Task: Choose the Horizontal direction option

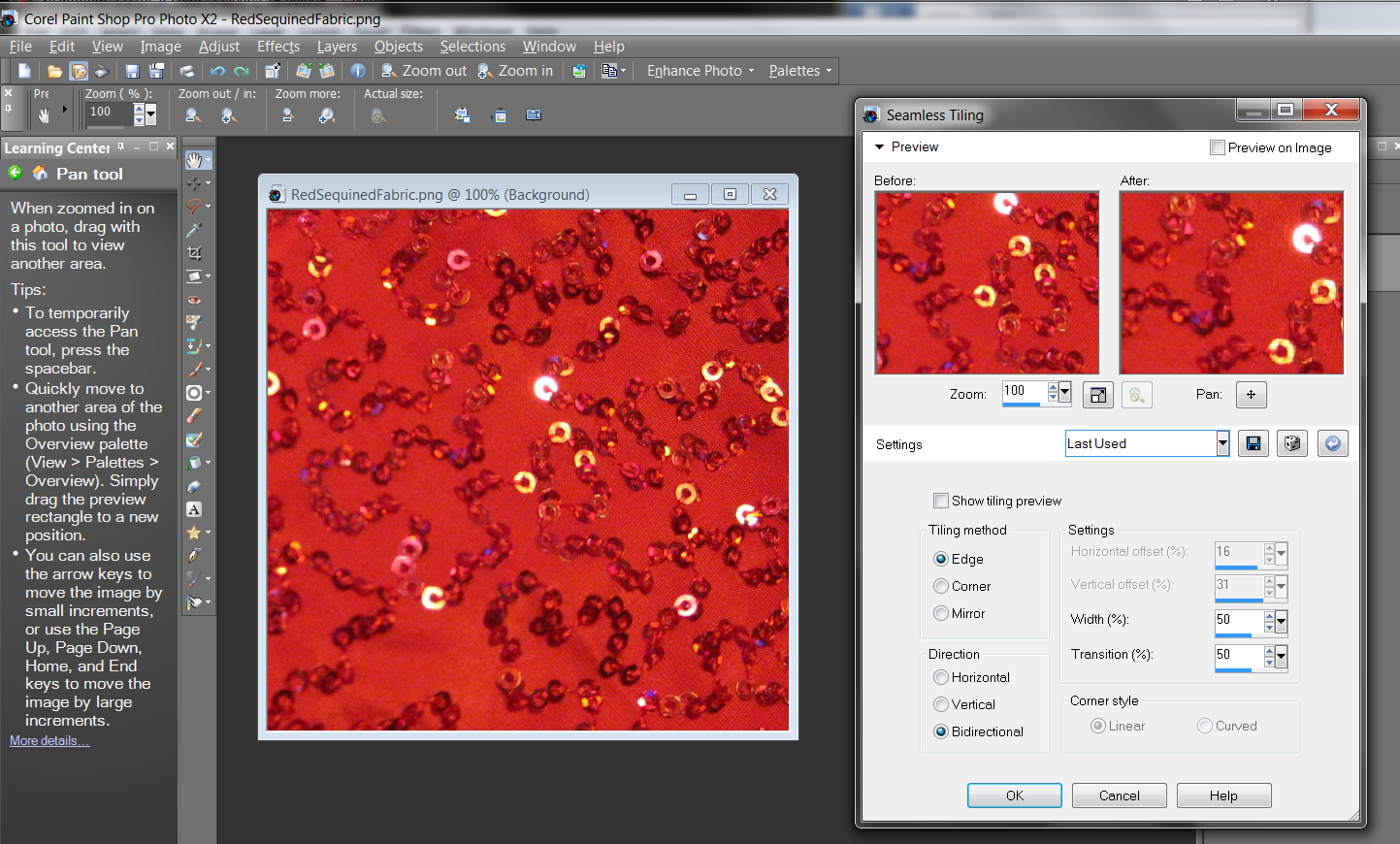Action: pos(940,677)
